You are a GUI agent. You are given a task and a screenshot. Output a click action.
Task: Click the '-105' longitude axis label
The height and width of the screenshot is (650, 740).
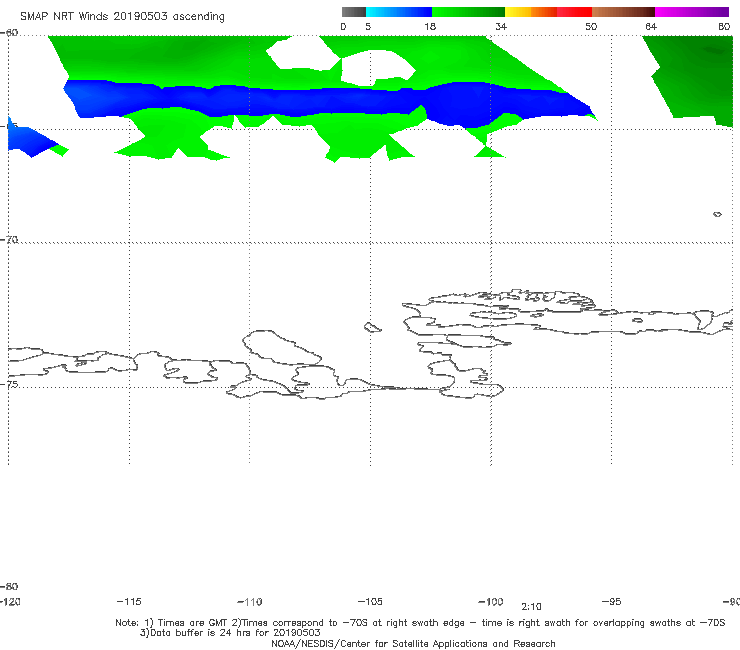pyautogui.click(x=370, y=601)
